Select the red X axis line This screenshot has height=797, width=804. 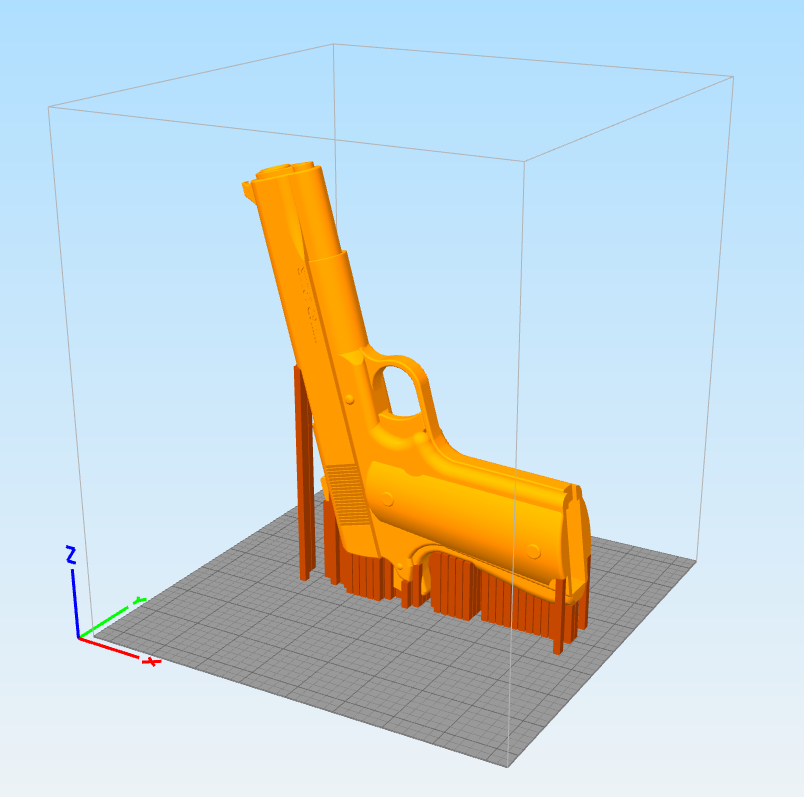[x=109, y=648]
